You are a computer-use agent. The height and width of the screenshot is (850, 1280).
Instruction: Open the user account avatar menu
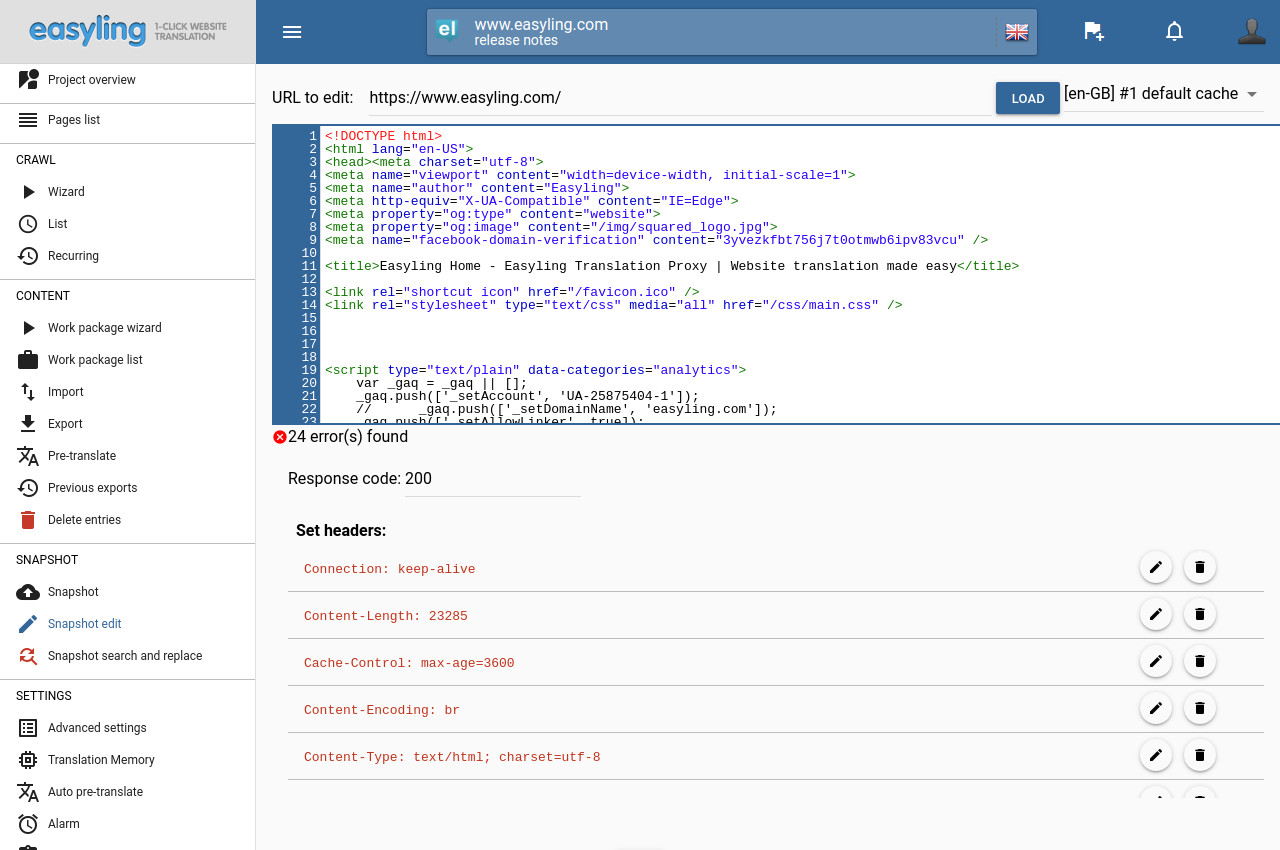[1251, 32]
